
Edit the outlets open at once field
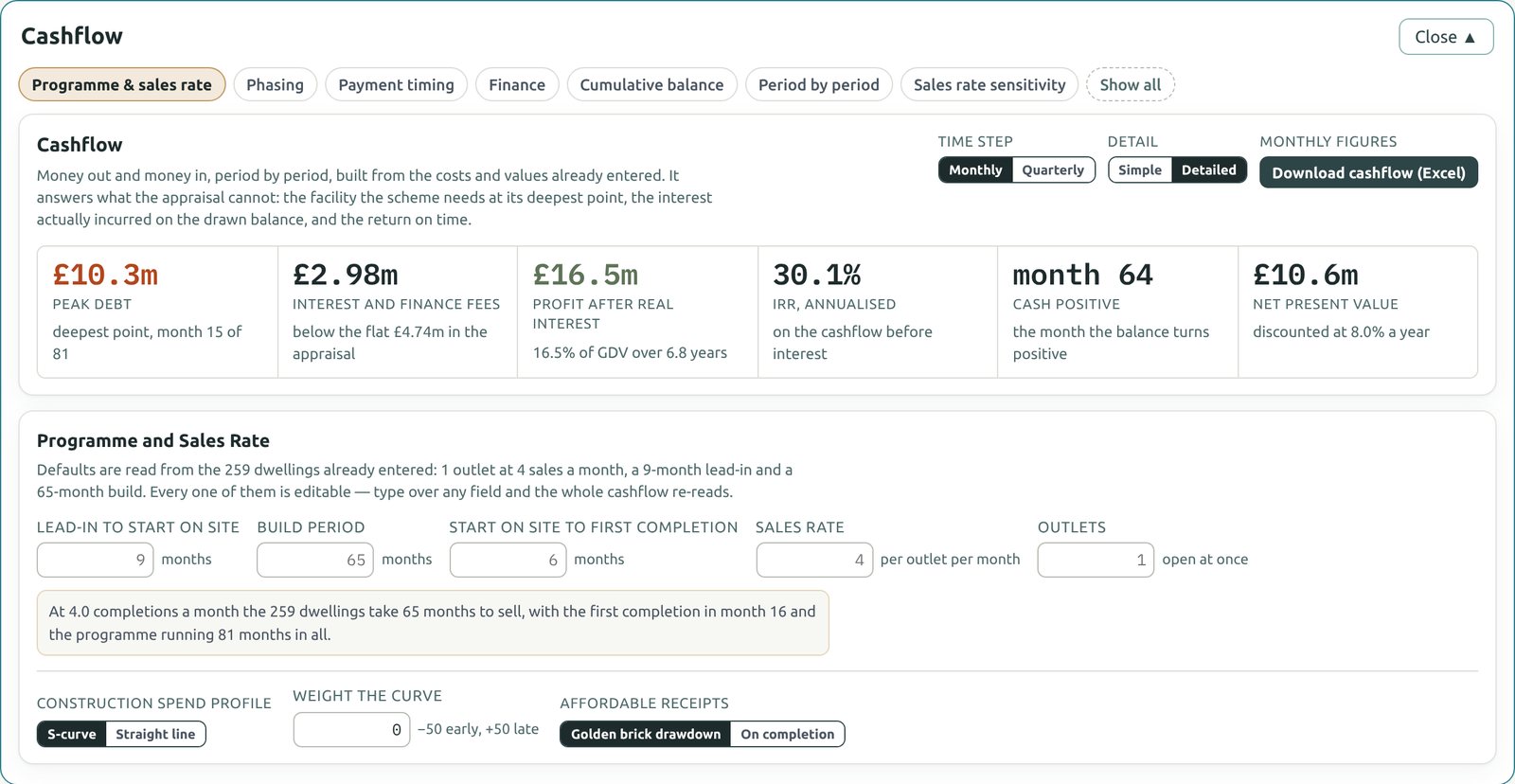(1096, 560)
